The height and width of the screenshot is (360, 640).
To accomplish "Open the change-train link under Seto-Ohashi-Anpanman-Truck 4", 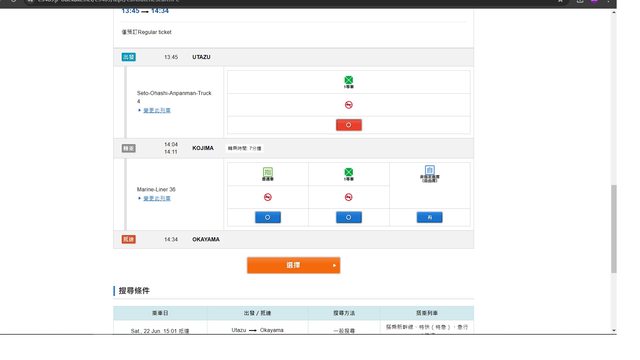I will (x=157, y=110).
